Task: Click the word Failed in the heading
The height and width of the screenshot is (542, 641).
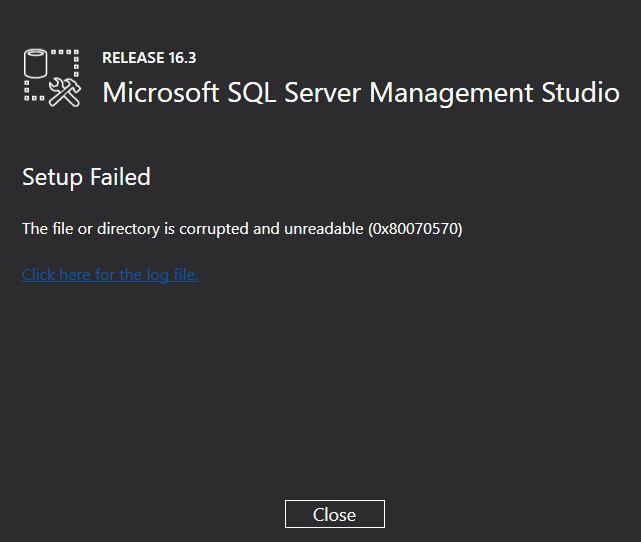Action: coord(120,177)
